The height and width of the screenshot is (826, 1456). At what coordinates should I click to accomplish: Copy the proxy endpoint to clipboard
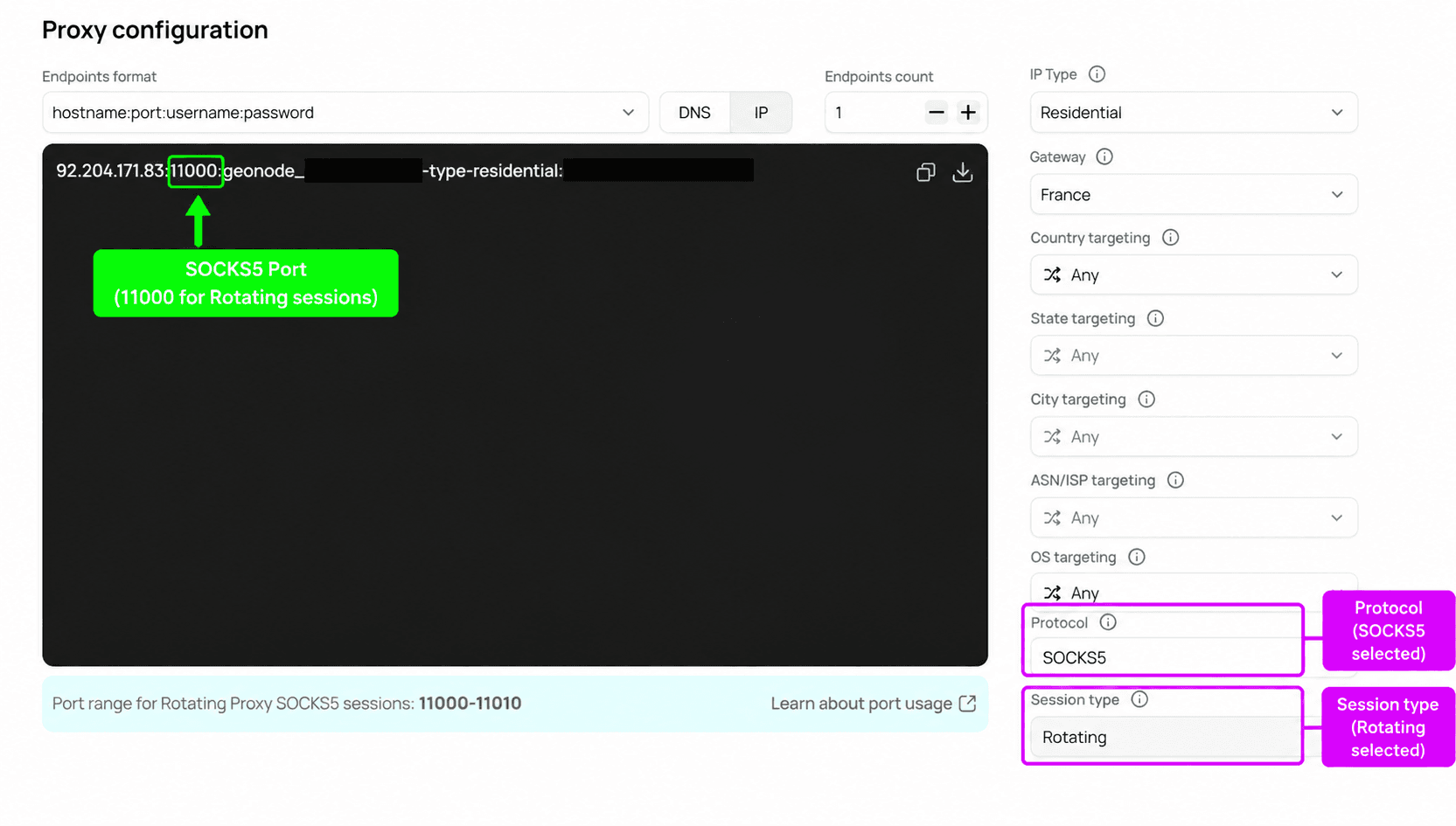(x=925, y=172)
